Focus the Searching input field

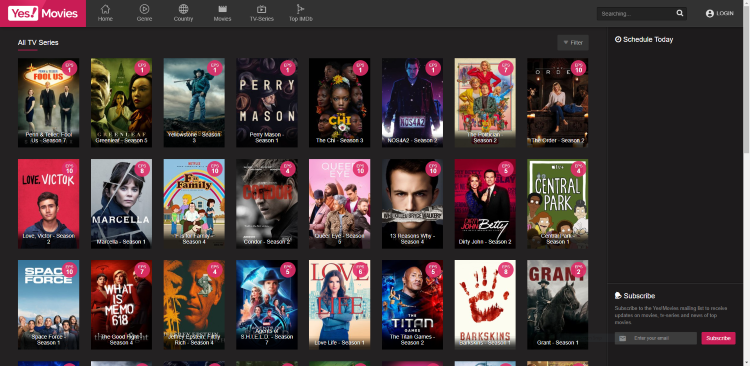(x=636, y=13)
